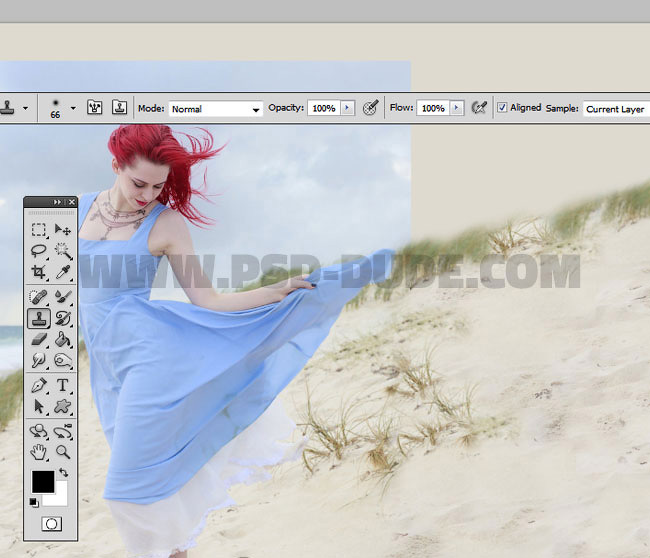Image resolution: width=650 pixels, height=558 pixels.
Task: Toggle tablet pressure for opacity
Action: point(370,108)
